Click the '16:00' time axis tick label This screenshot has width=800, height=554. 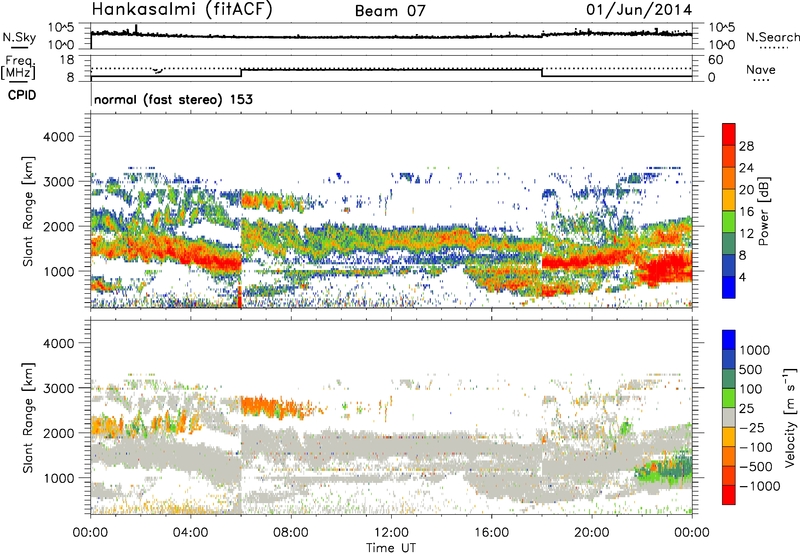491,533
